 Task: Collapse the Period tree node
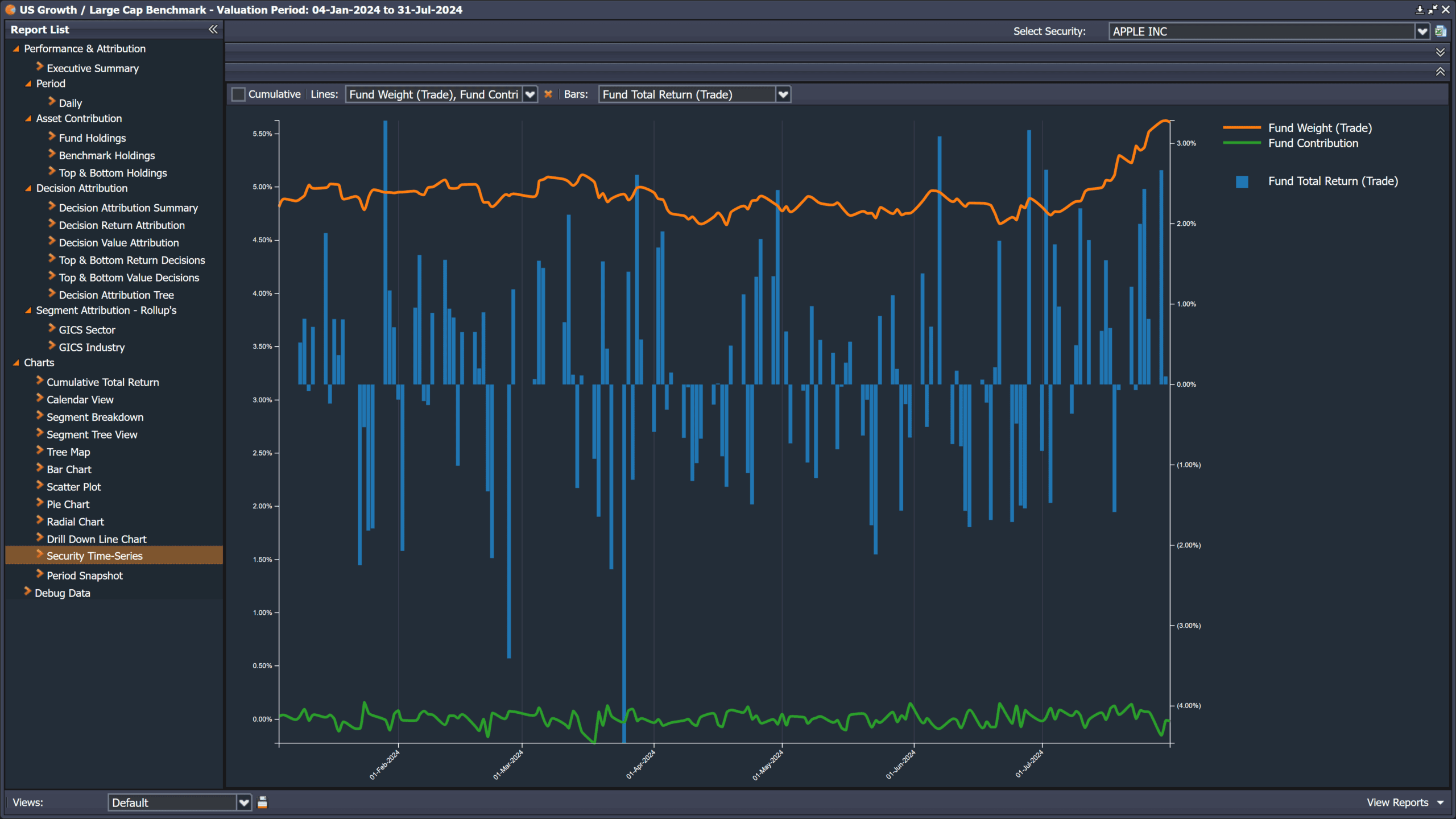[28, 84]
